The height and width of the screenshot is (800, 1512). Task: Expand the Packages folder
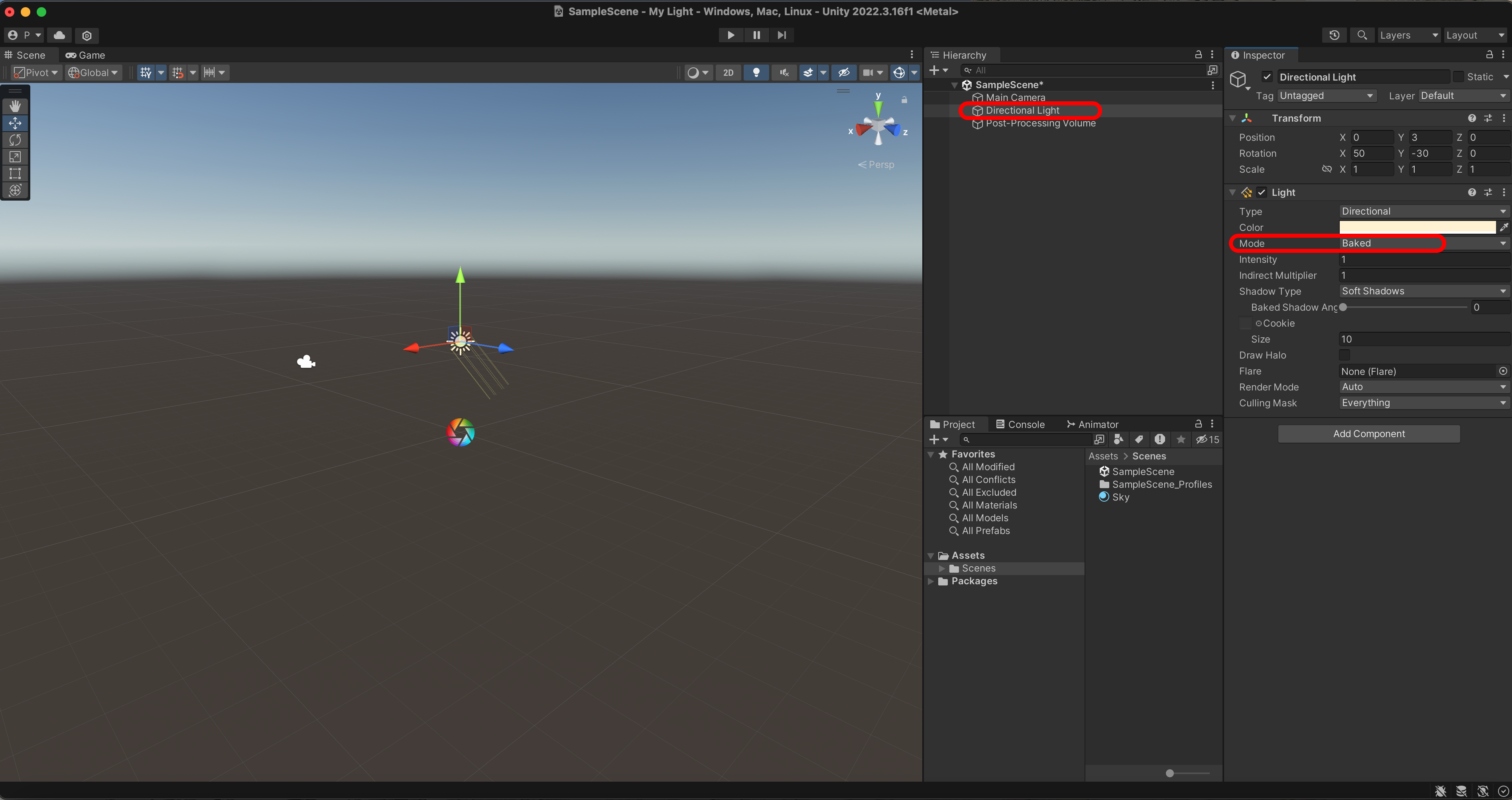click(931, 581)
